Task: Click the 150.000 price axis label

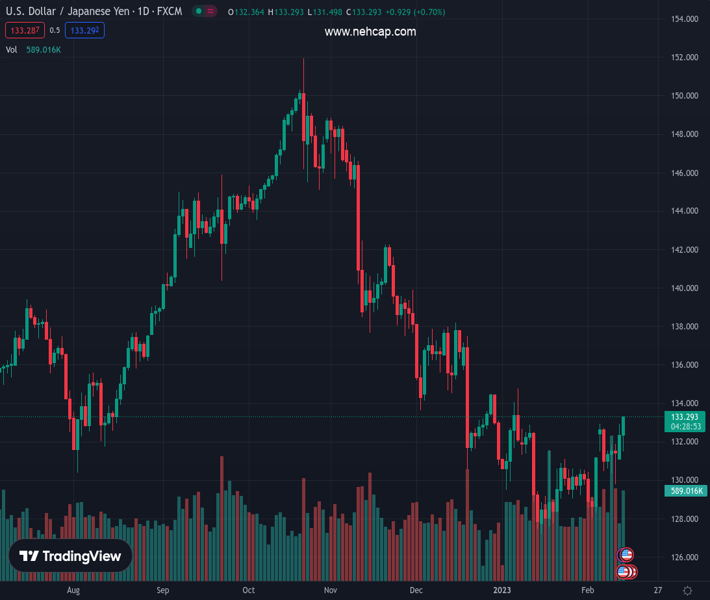Action: pos(685,96)
